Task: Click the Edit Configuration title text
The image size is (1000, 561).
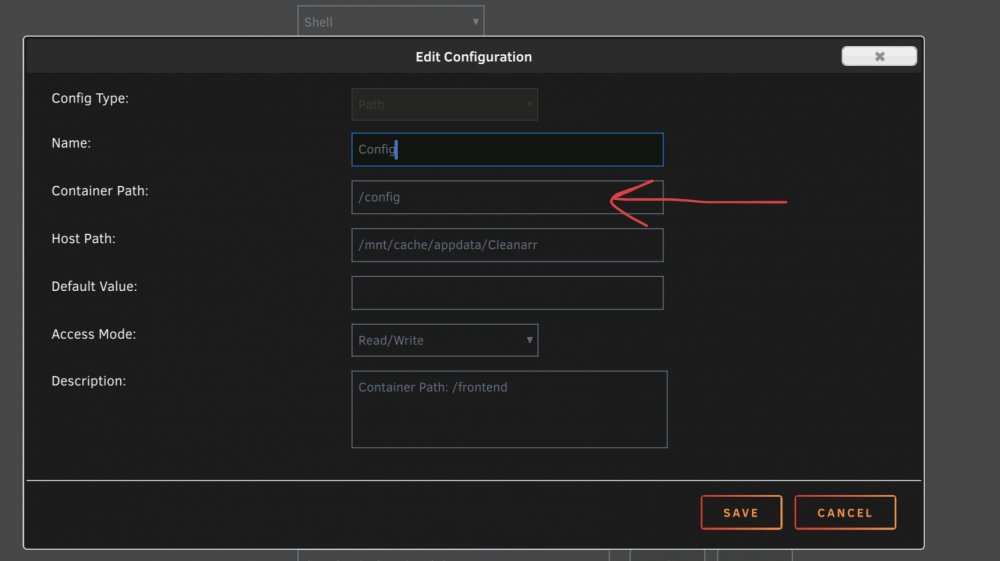Action: click(473, 57)
